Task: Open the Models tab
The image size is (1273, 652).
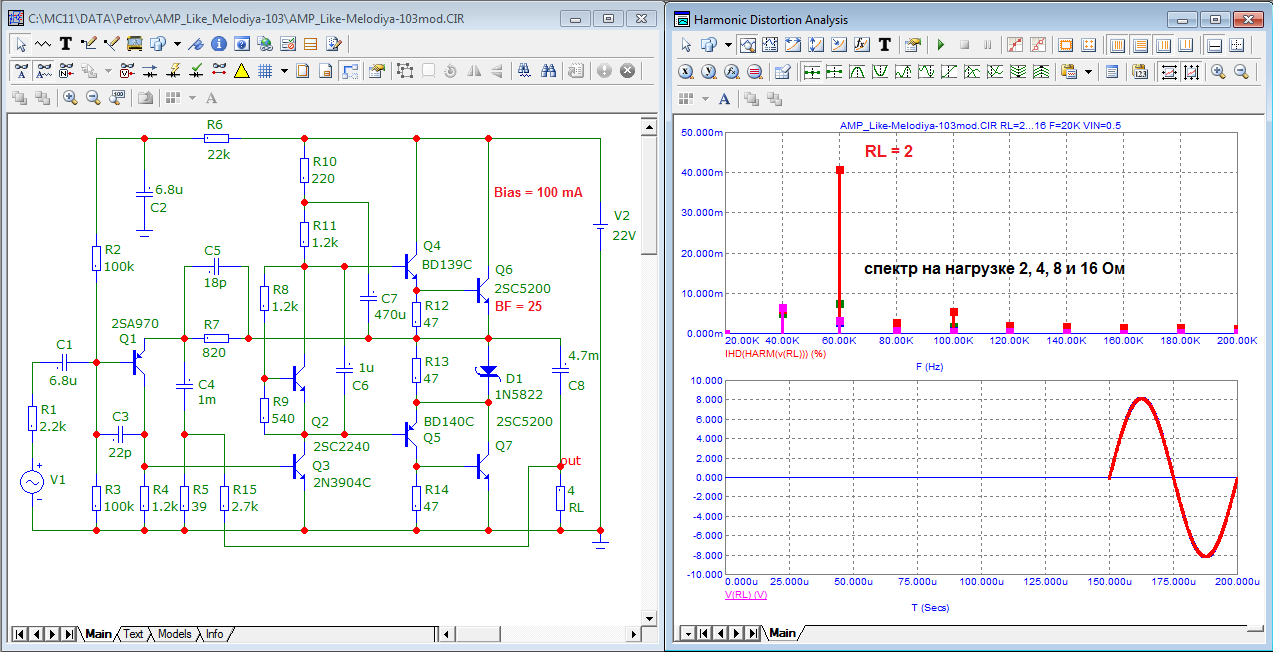Action: [x=174, y=634]
